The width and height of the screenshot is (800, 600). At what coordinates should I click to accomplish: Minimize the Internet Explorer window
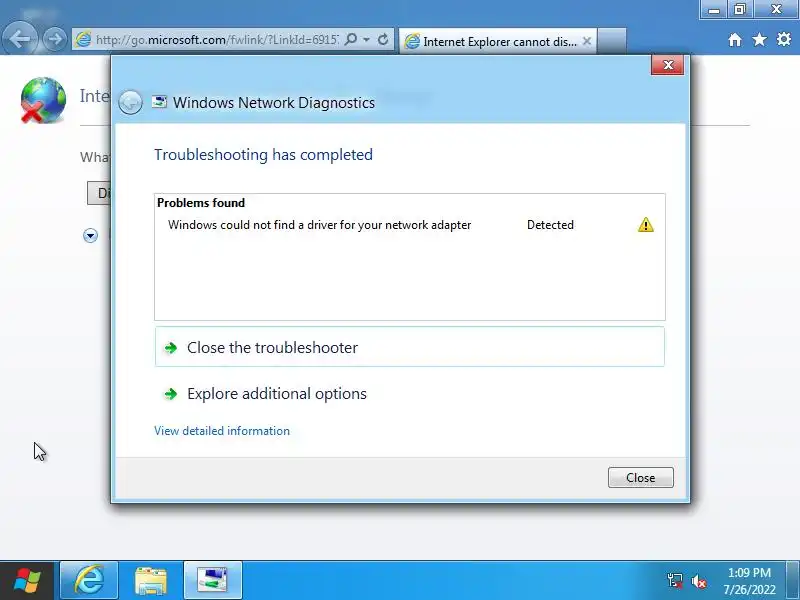(x=714, y=10)
